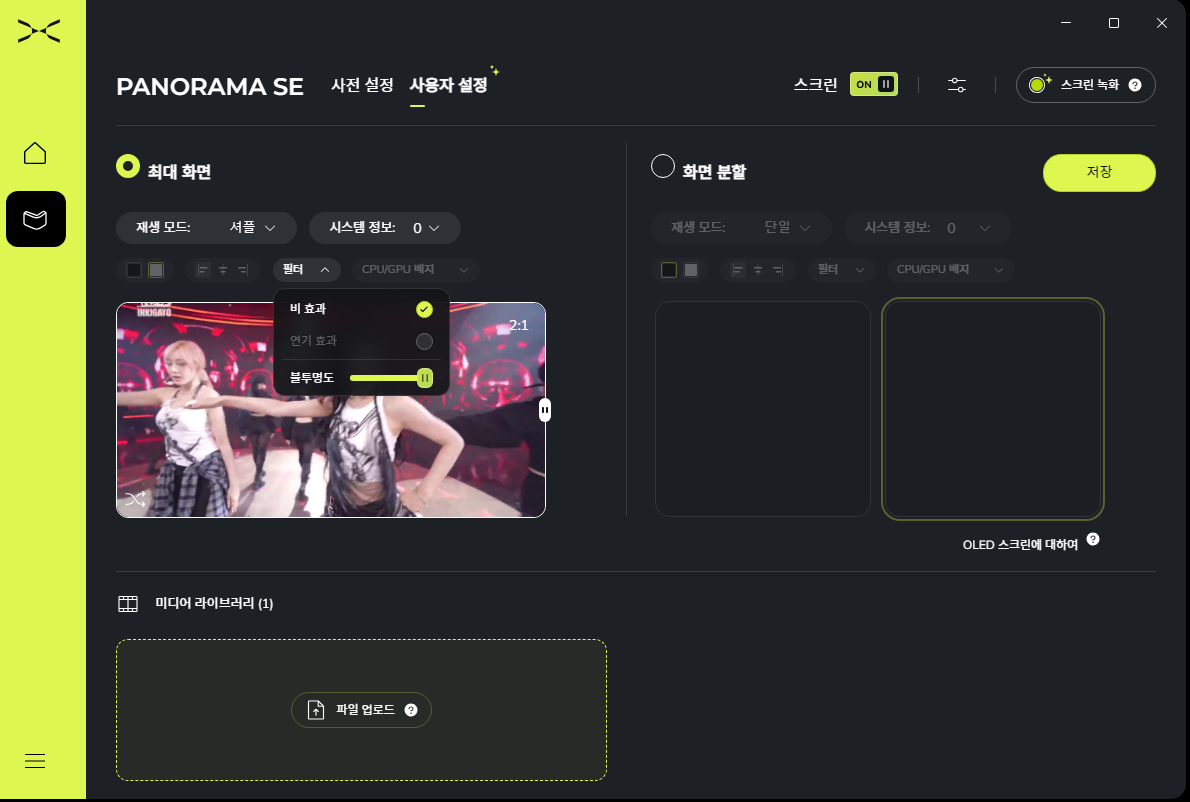Switch to the 사전 설정 tab
This screenshot has height=802, width=1190.
coord(362,85)
